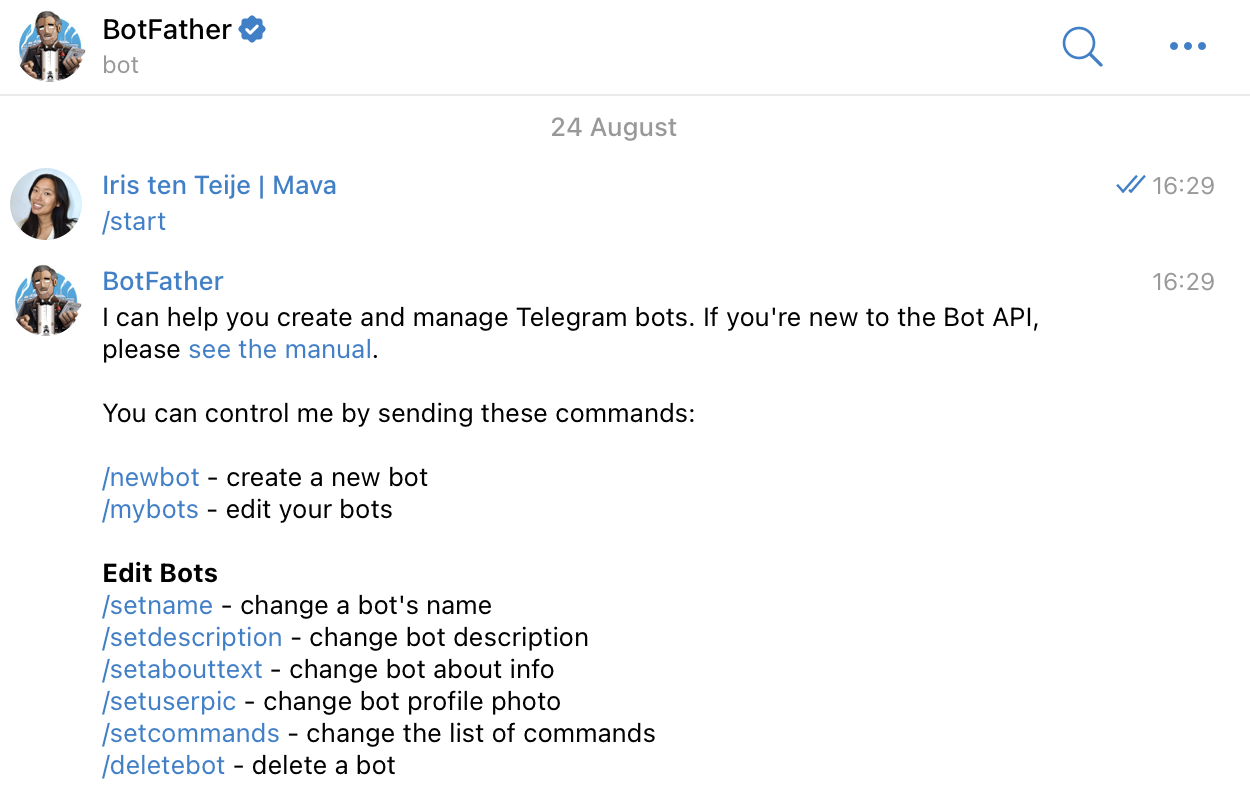Open the 'see the manual' link
Image resolution: width=1250 pixels, height=804 pixels.
[279, 349]
